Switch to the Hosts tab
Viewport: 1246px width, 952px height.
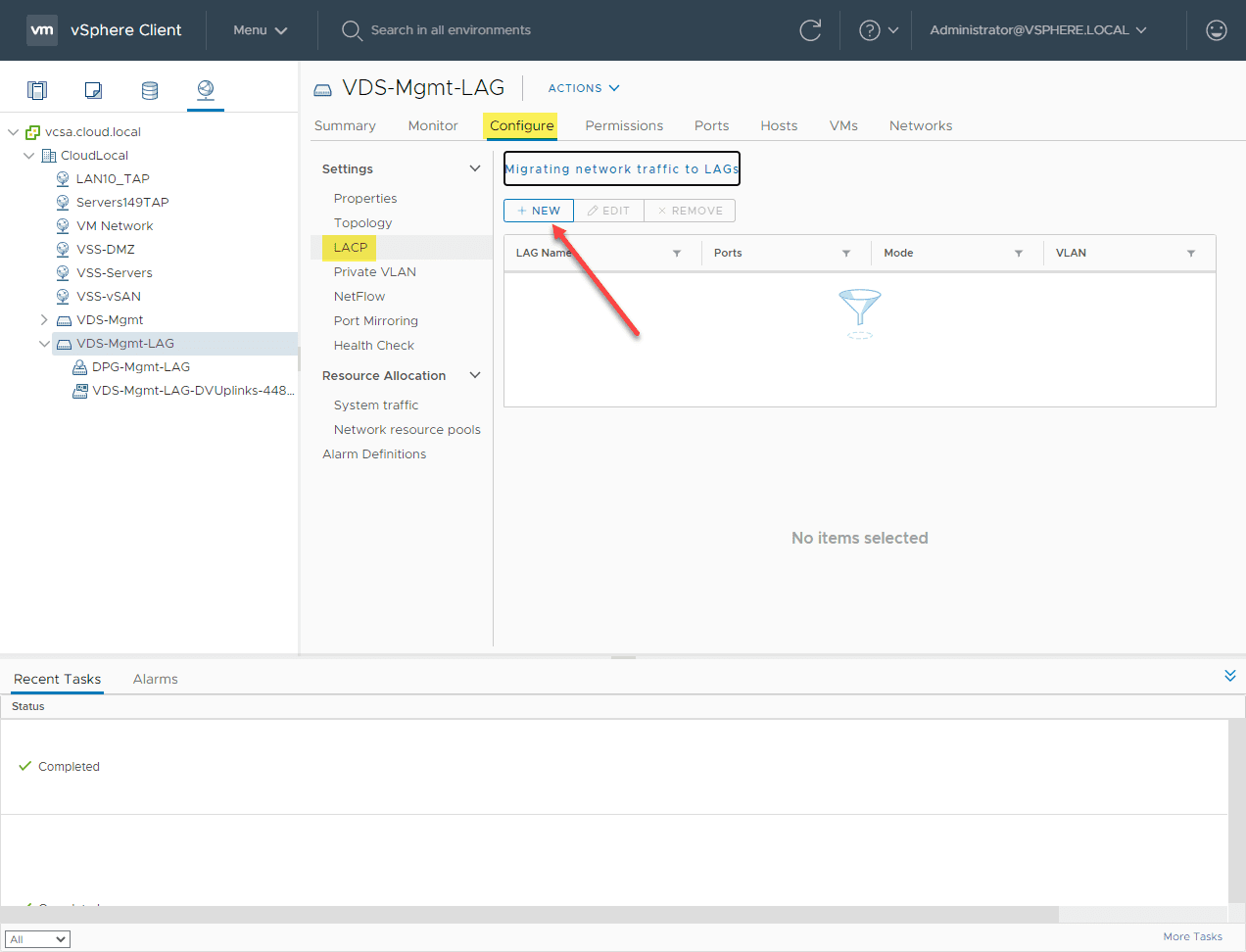click(779, 125)
